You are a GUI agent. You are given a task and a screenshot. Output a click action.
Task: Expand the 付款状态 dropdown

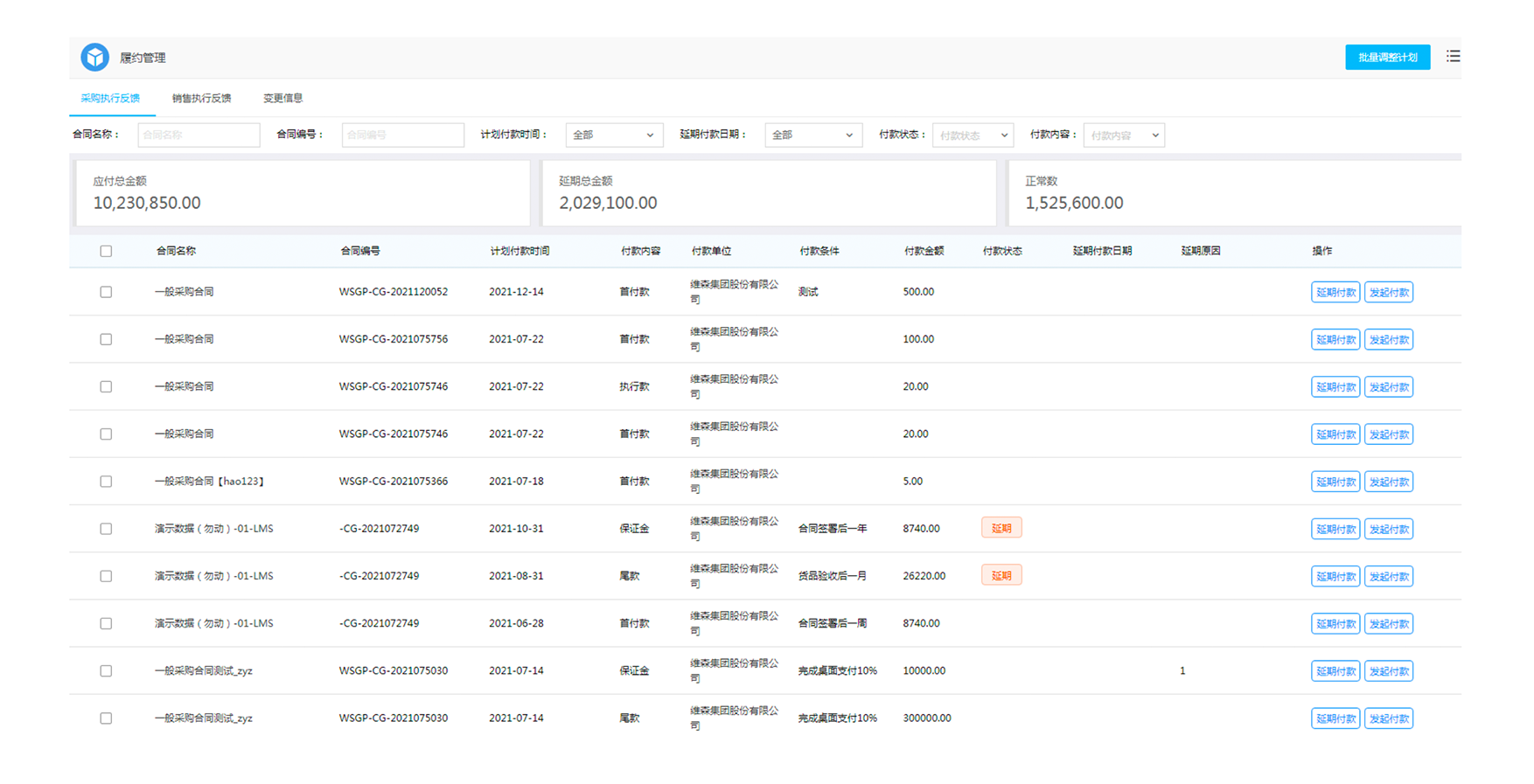(973, 135)
